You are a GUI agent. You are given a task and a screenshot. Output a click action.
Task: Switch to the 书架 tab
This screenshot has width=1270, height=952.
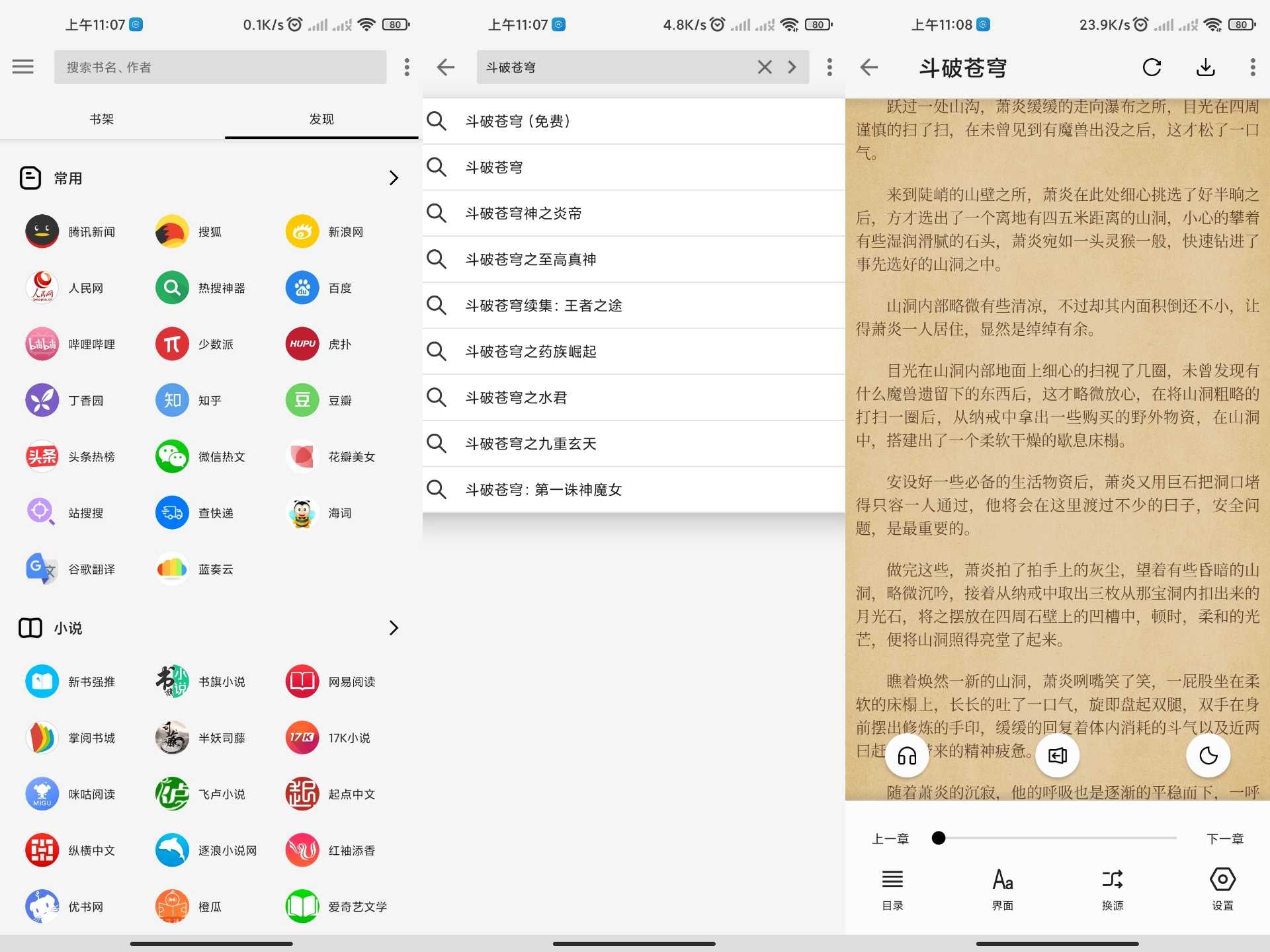pyautogui.click(x=102, y=119)
